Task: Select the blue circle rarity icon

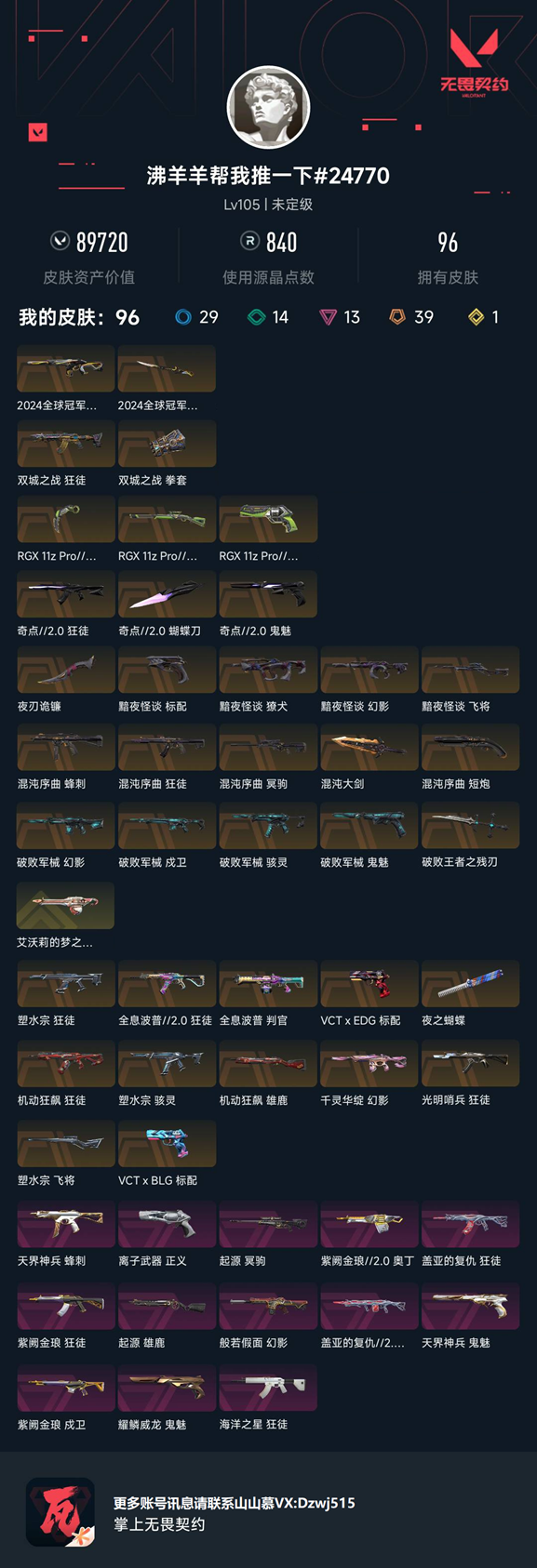Action: click(x=183, y=317)
